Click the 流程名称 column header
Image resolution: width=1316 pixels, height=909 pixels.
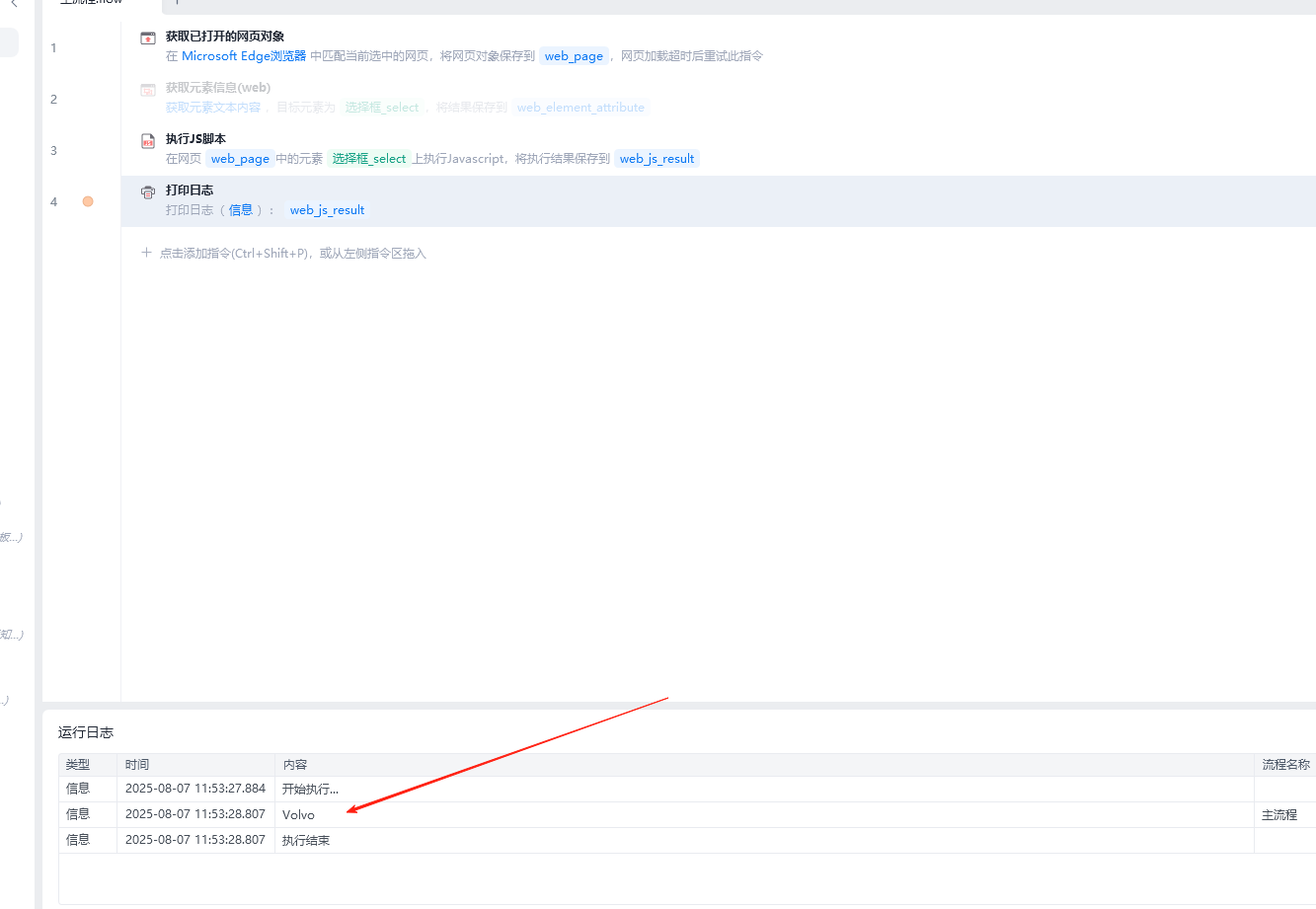(x=1285, y=765)
